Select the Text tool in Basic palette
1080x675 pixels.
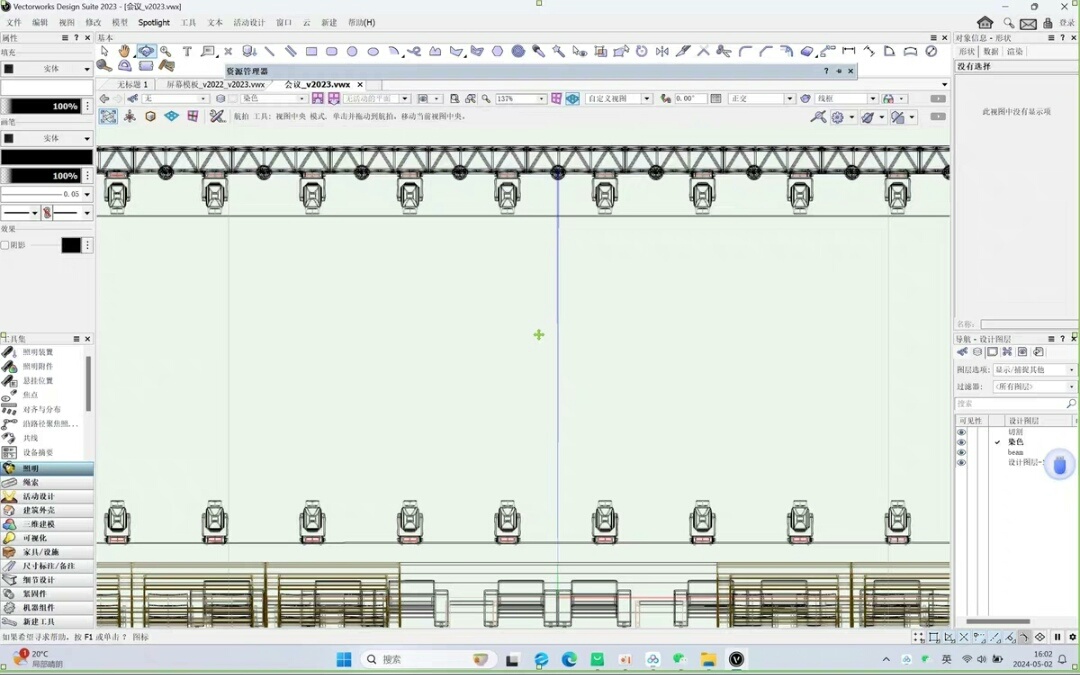tap(187, 51)
